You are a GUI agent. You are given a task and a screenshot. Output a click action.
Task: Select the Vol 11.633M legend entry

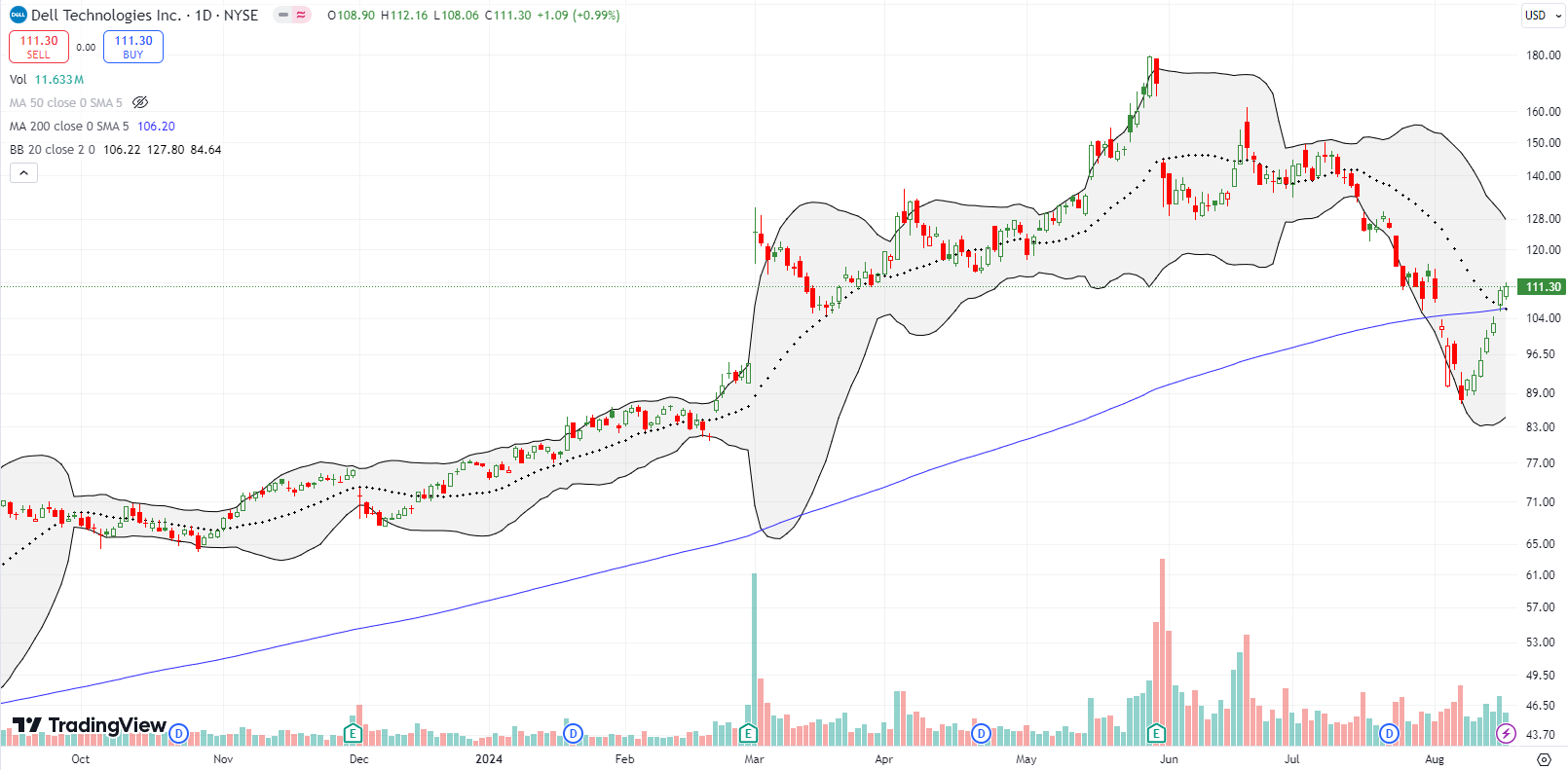(47, 79)
